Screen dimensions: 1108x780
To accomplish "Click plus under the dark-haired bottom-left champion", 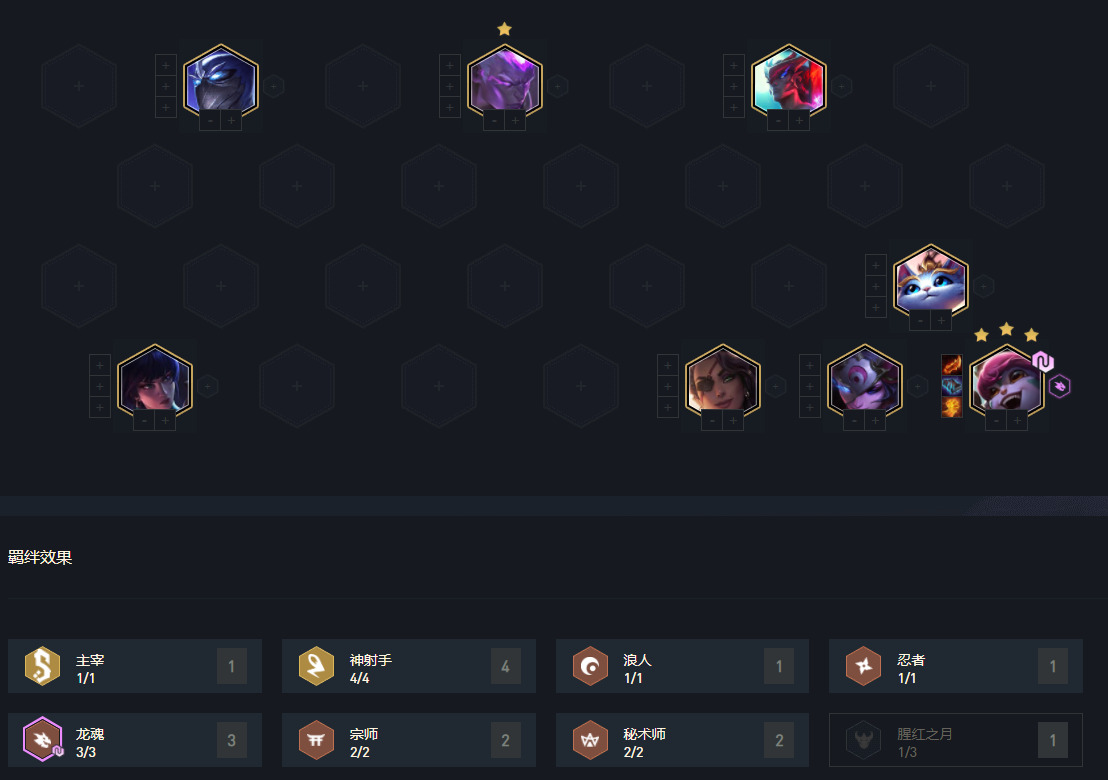I will 165,422.
